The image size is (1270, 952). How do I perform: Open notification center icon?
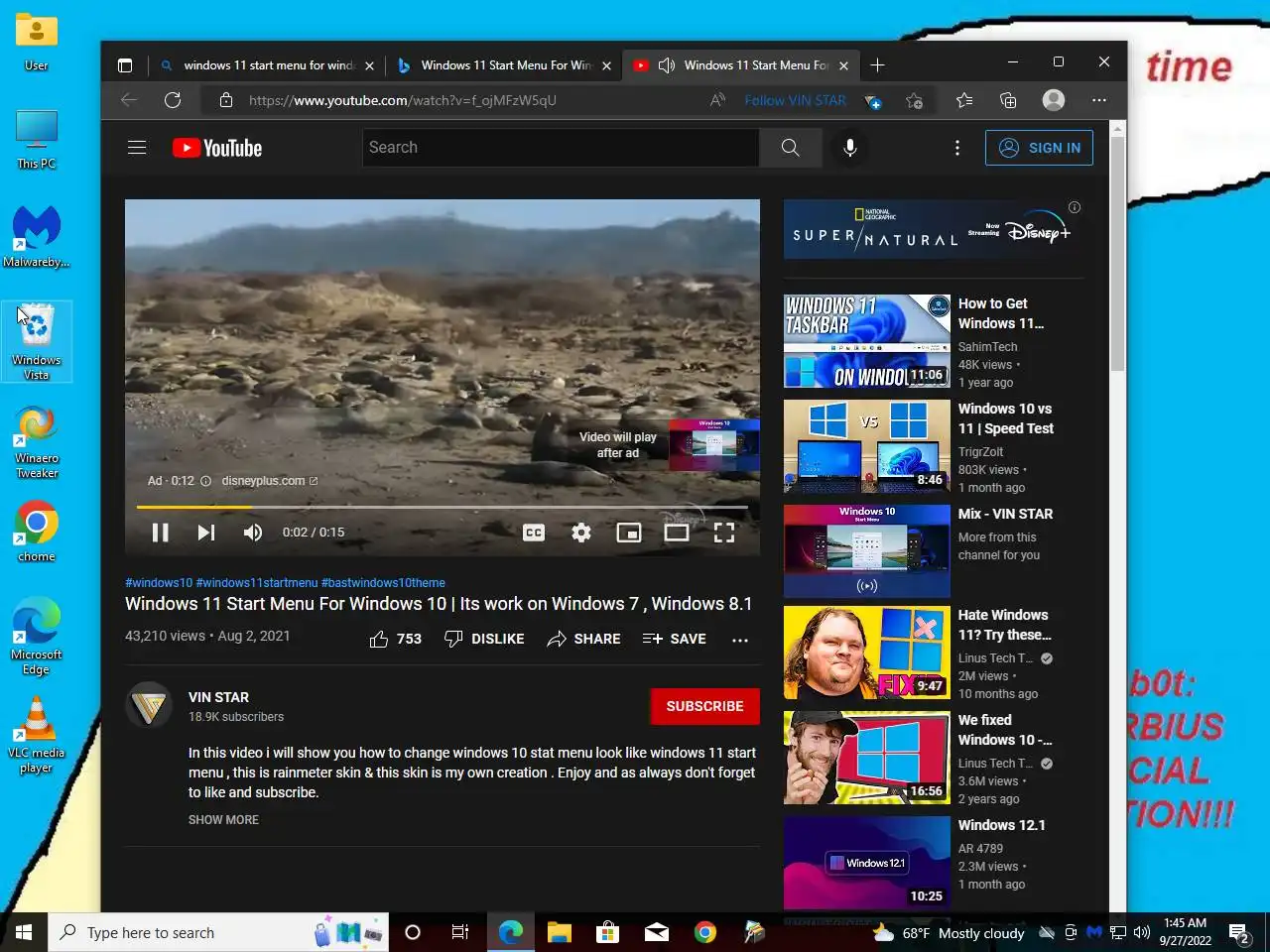pos(1239,932)
